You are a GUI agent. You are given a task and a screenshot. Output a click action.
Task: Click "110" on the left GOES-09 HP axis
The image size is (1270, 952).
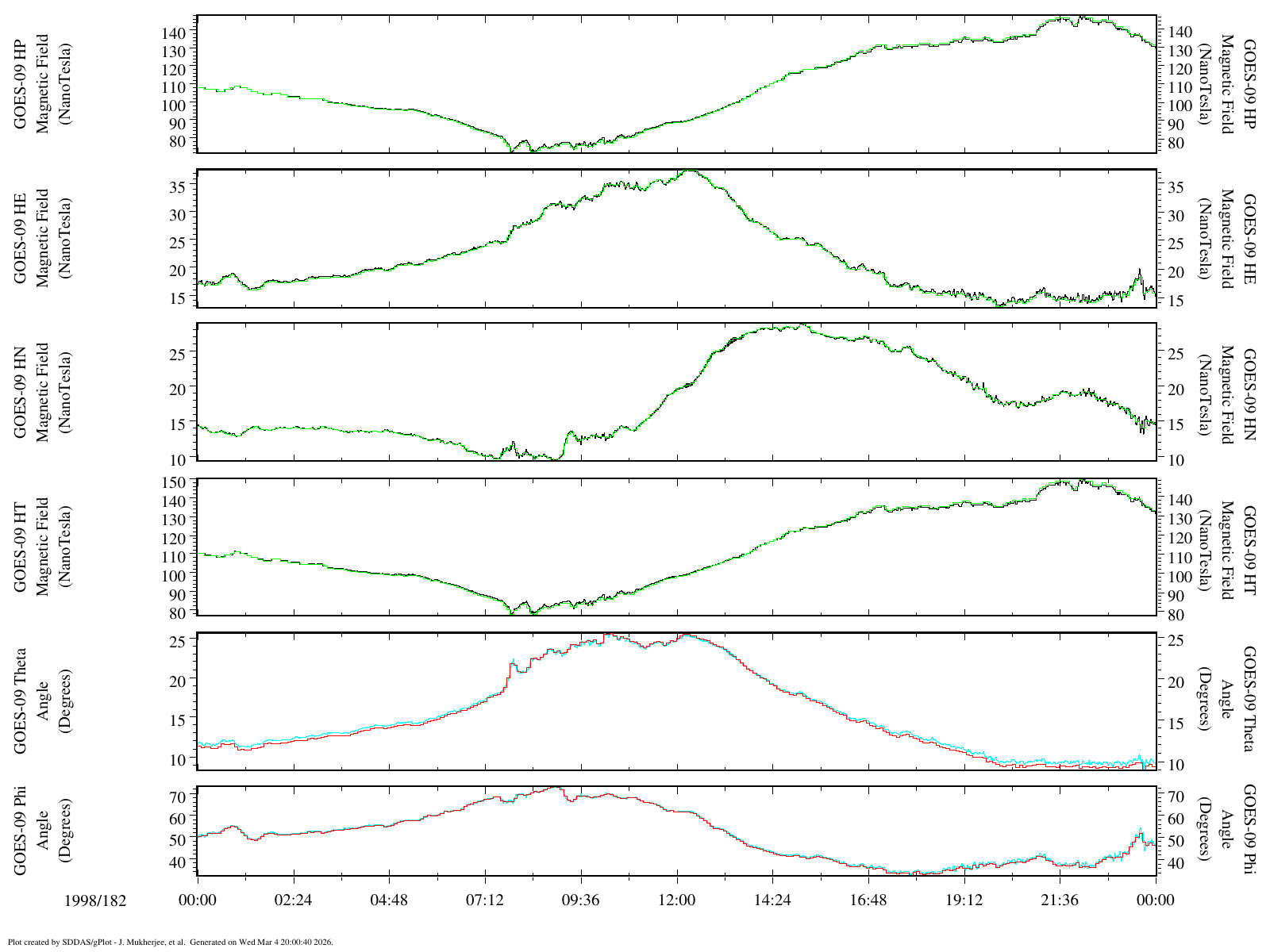tap(173, 86)
